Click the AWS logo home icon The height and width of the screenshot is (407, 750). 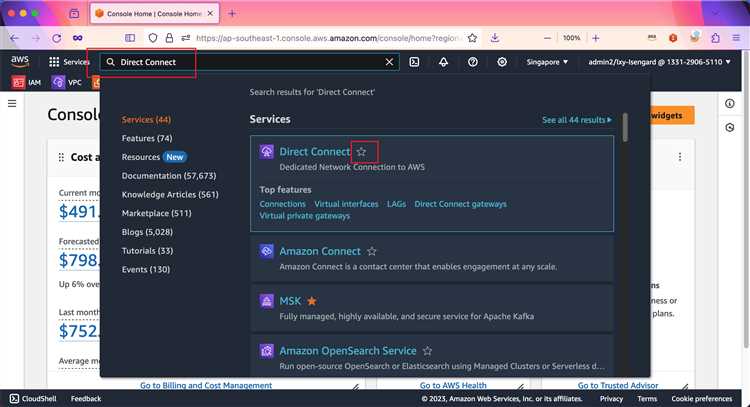click(x=20, y=61)
